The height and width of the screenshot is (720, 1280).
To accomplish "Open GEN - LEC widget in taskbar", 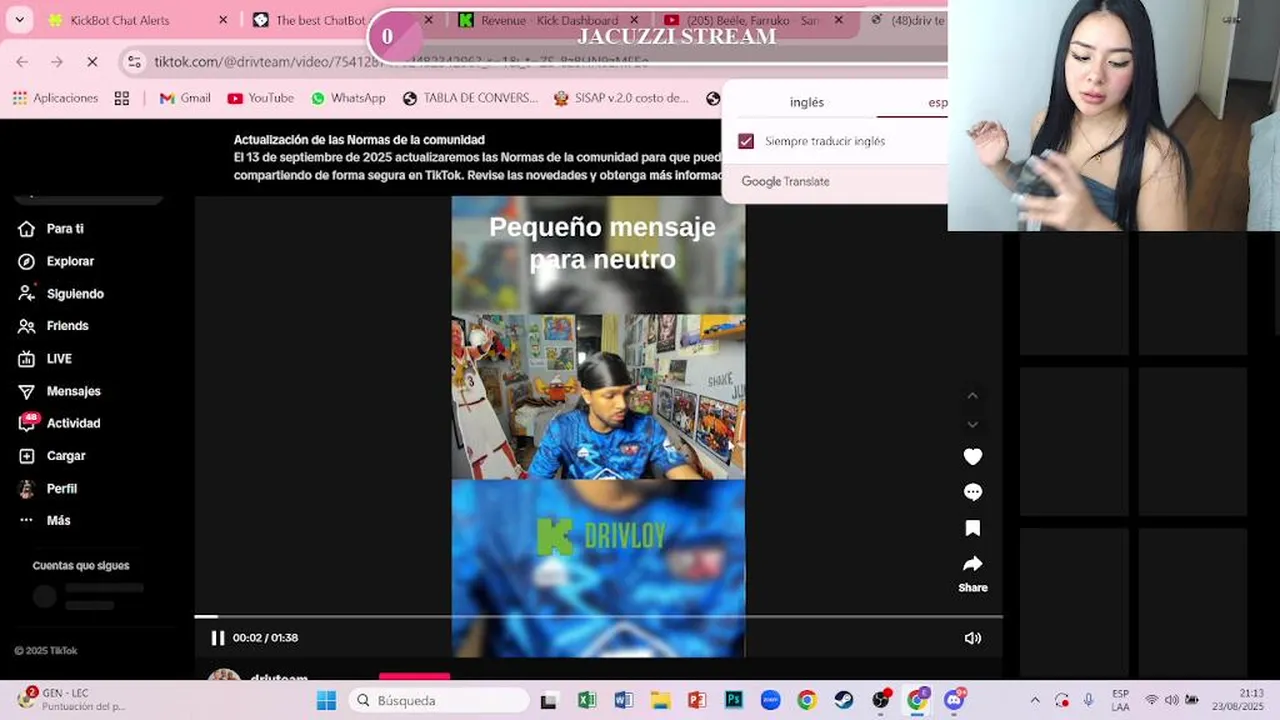I will (x=70, y=700).
